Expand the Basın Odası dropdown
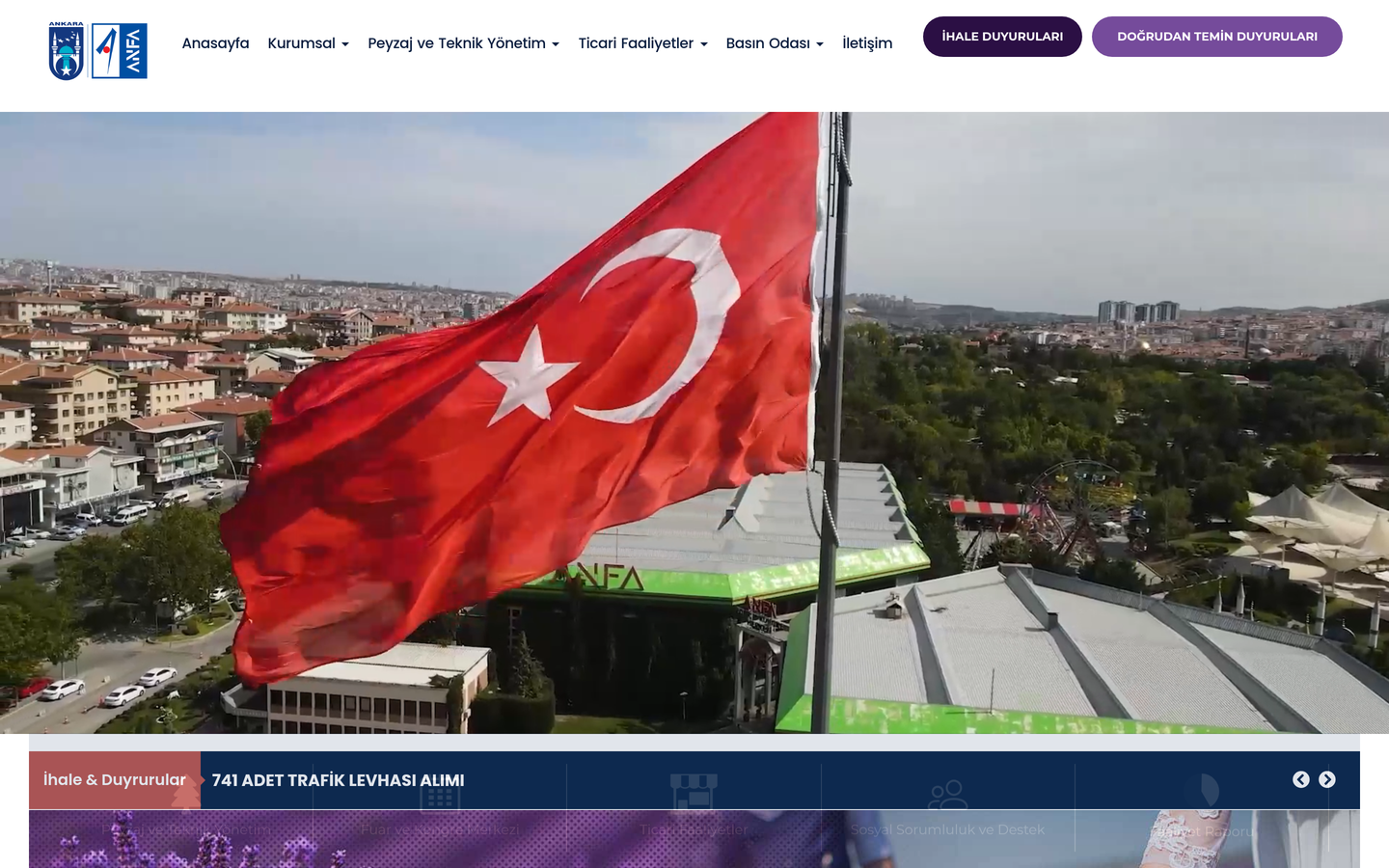Viewport: 1389px width, 868px height. [x=775, y=43]
